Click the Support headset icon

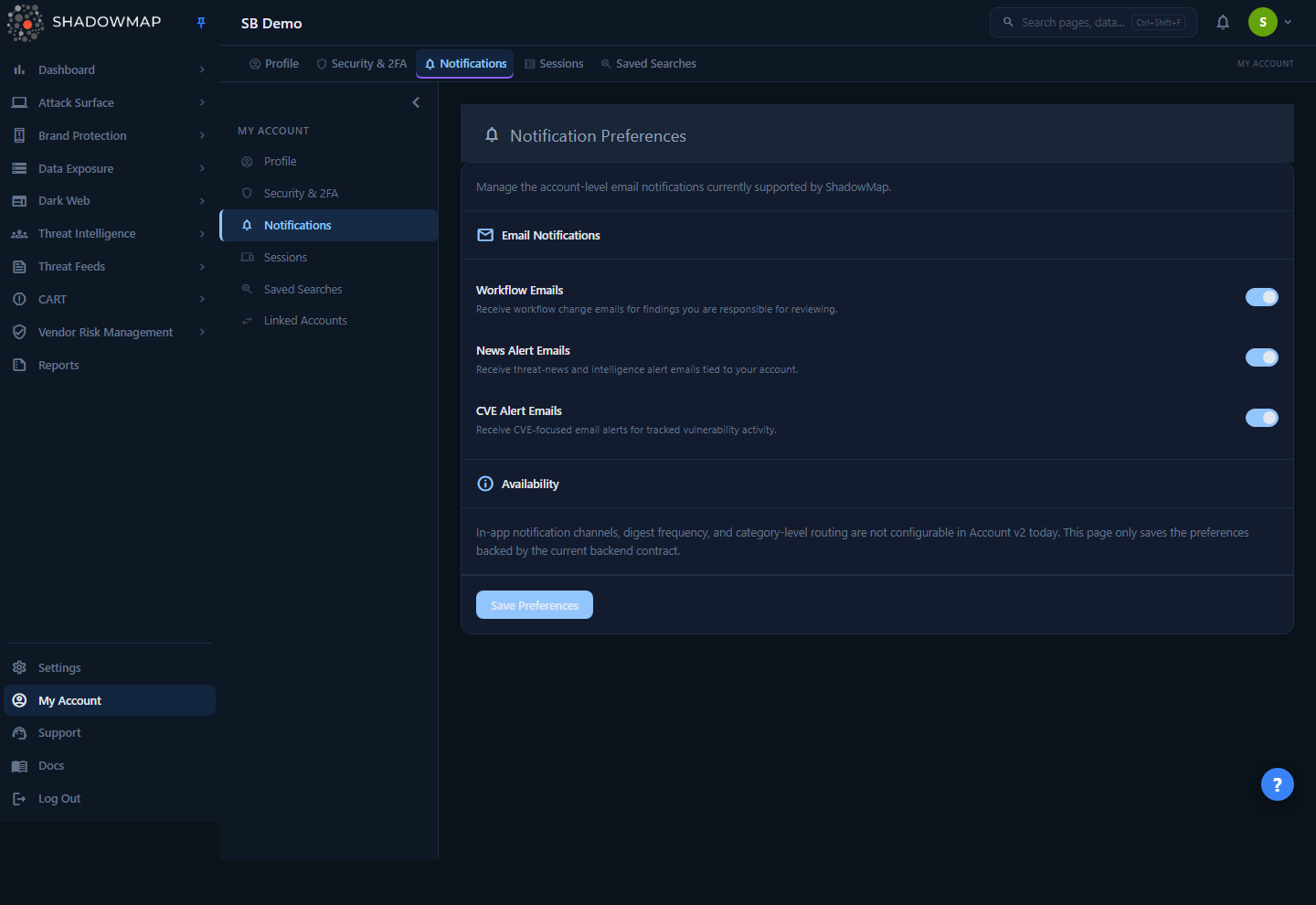click(x=19, y=733)
